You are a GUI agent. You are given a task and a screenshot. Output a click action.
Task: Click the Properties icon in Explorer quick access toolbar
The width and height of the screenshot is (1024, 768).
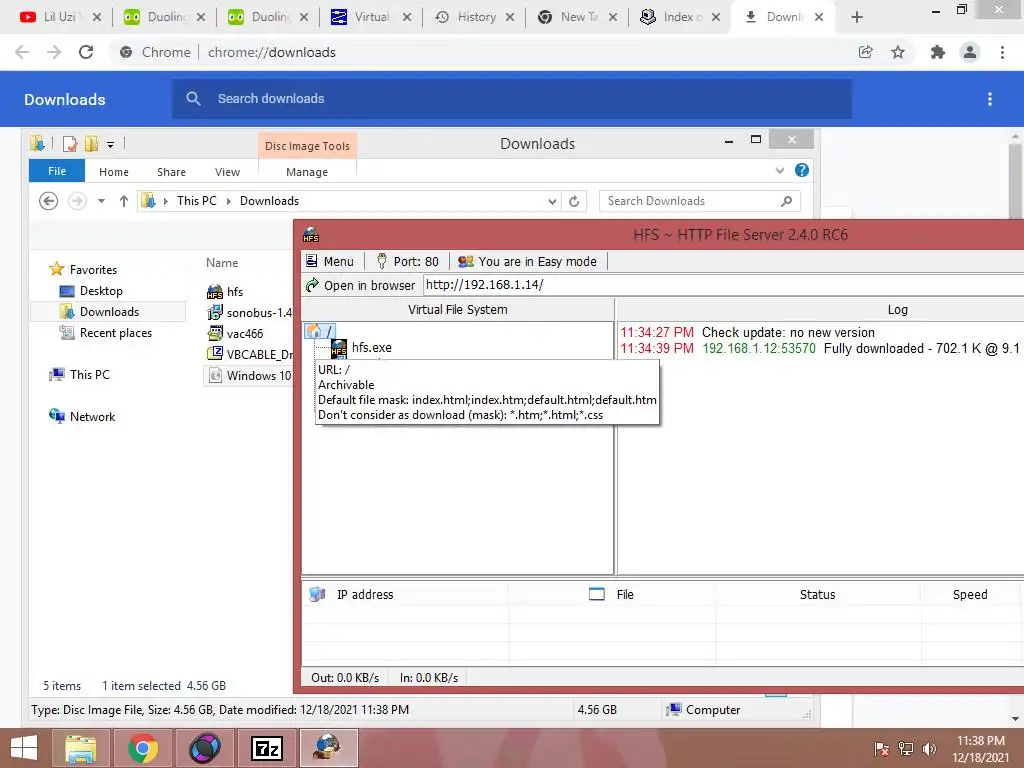(x=70, y=144)
